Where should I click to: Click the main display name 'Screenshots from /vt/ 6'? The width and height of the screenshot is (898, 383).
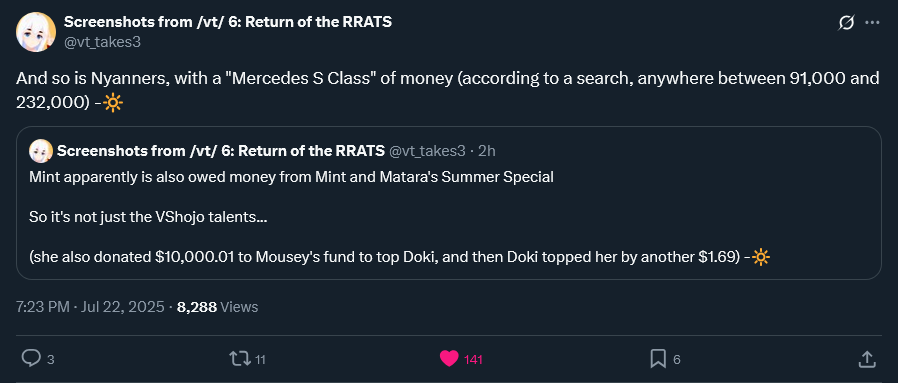click(x=228, y=23)
